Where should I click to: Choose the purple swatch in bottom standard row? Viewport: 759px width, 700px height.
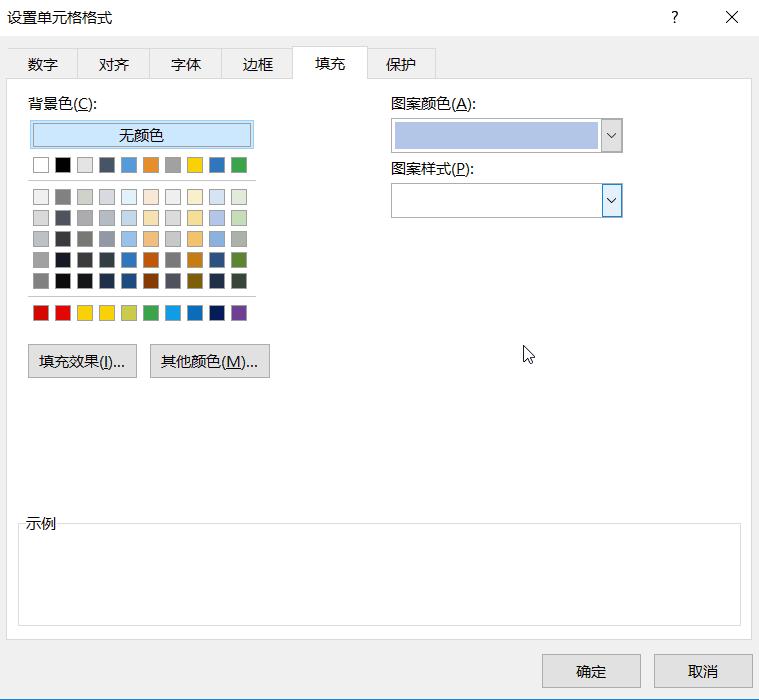239,313
